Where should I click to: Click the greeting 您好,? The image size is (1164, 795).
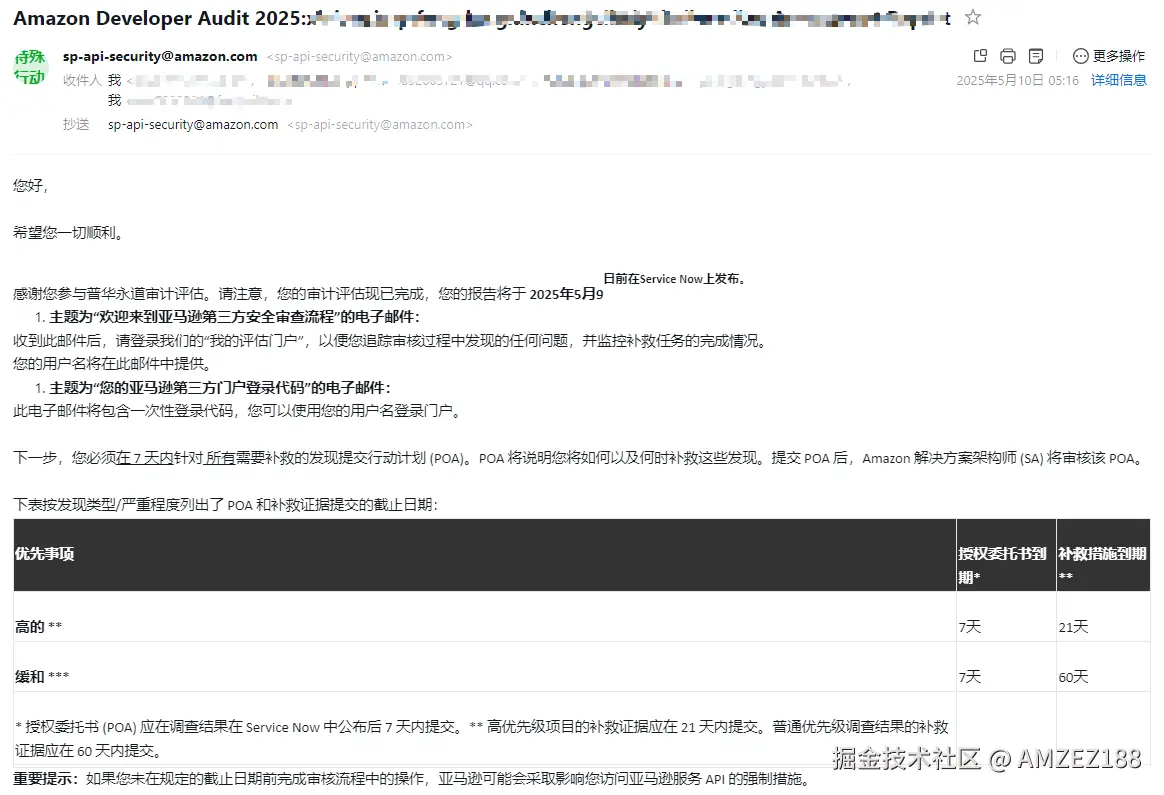(30, 186)
